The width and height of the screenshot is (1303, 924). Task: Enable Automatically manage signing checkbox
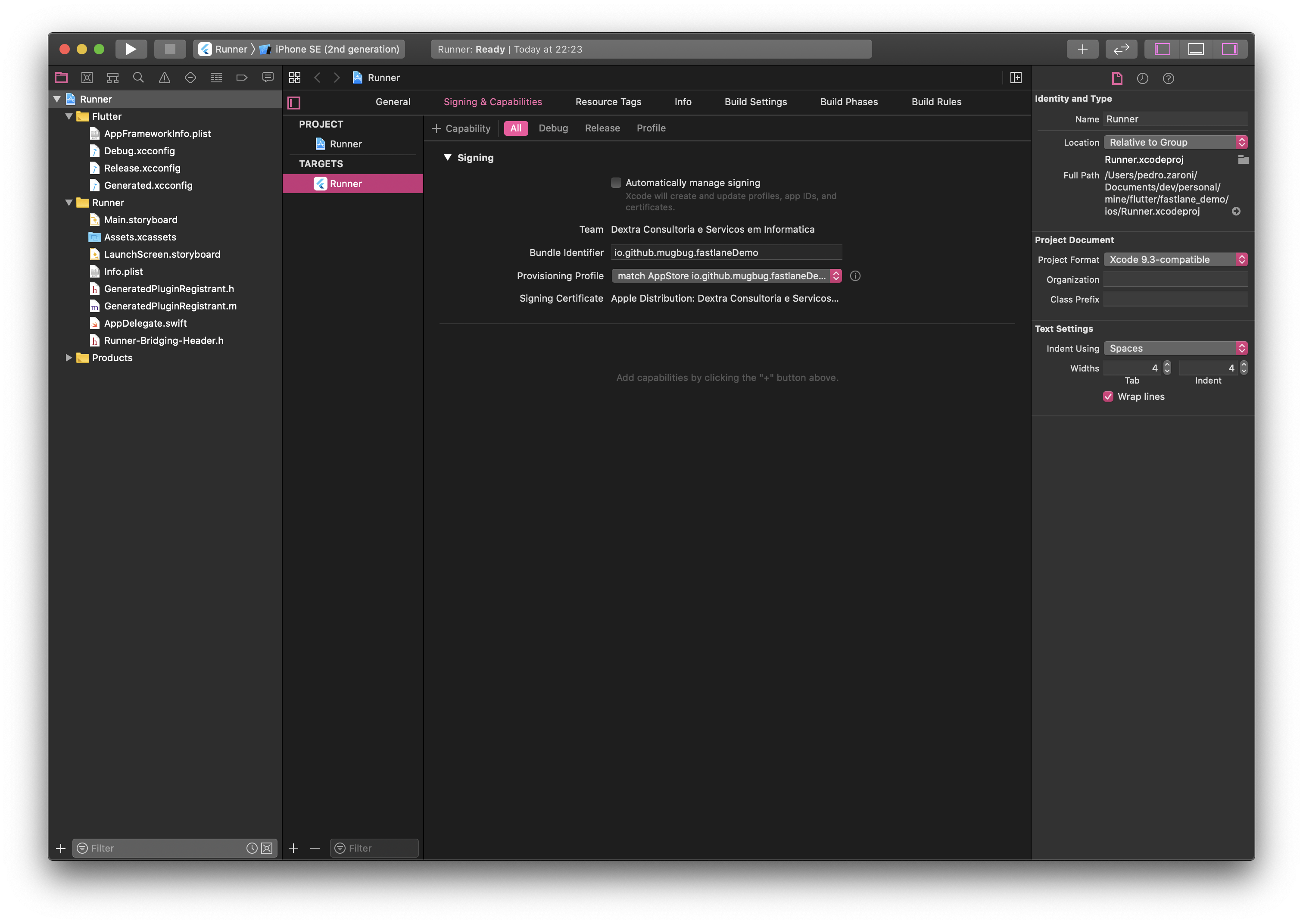pos(616,183)
